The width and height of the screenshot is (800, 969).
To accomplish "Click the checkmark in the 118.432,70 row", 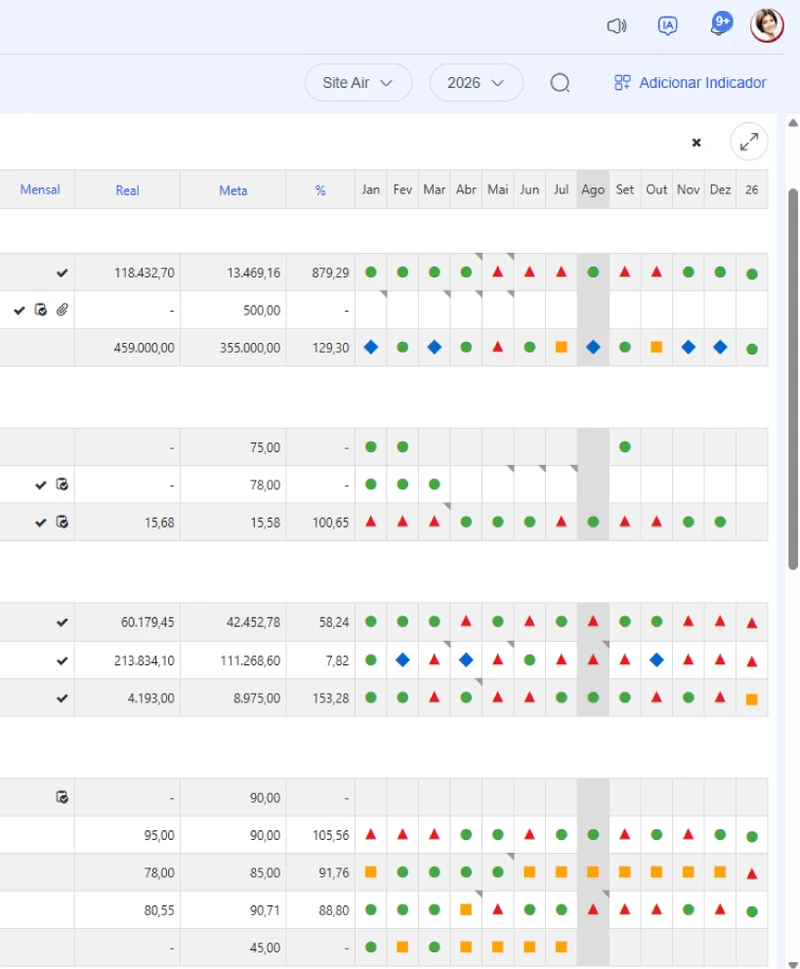I will (62, 273).
